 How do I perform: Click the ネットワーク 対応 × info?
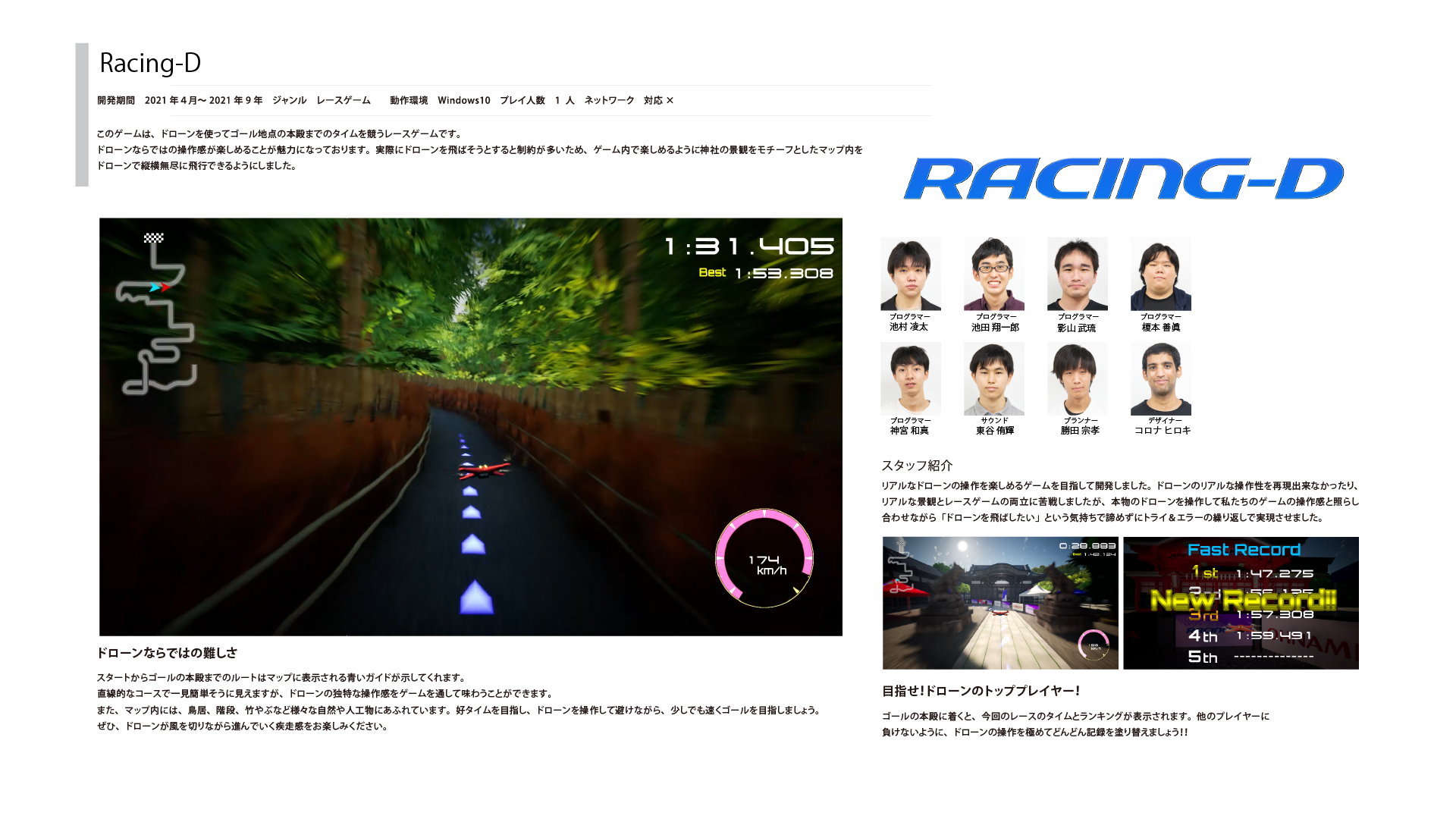(629, 100)
